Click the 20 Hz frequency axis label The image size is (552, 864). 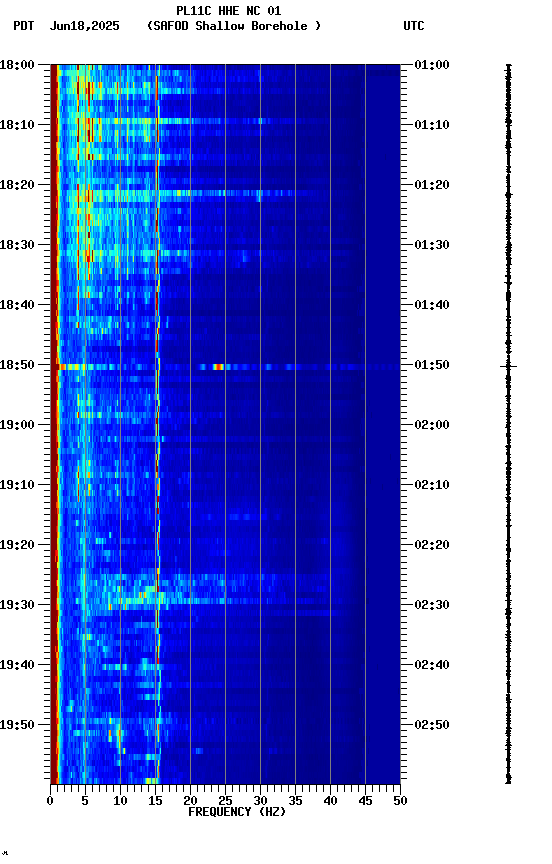pyautogui.click(x=190, y=801)
